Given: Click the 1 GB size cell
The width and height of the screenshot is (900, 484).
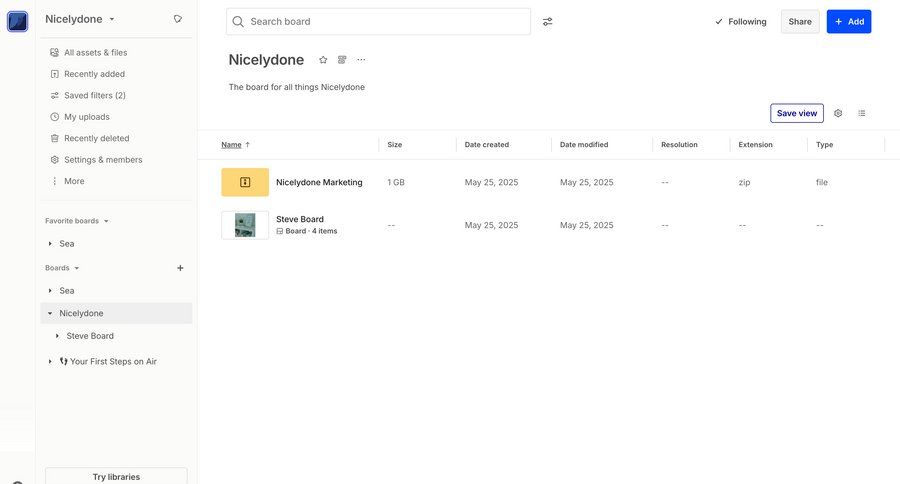Looking at the screenshot, I should [396, 182].
